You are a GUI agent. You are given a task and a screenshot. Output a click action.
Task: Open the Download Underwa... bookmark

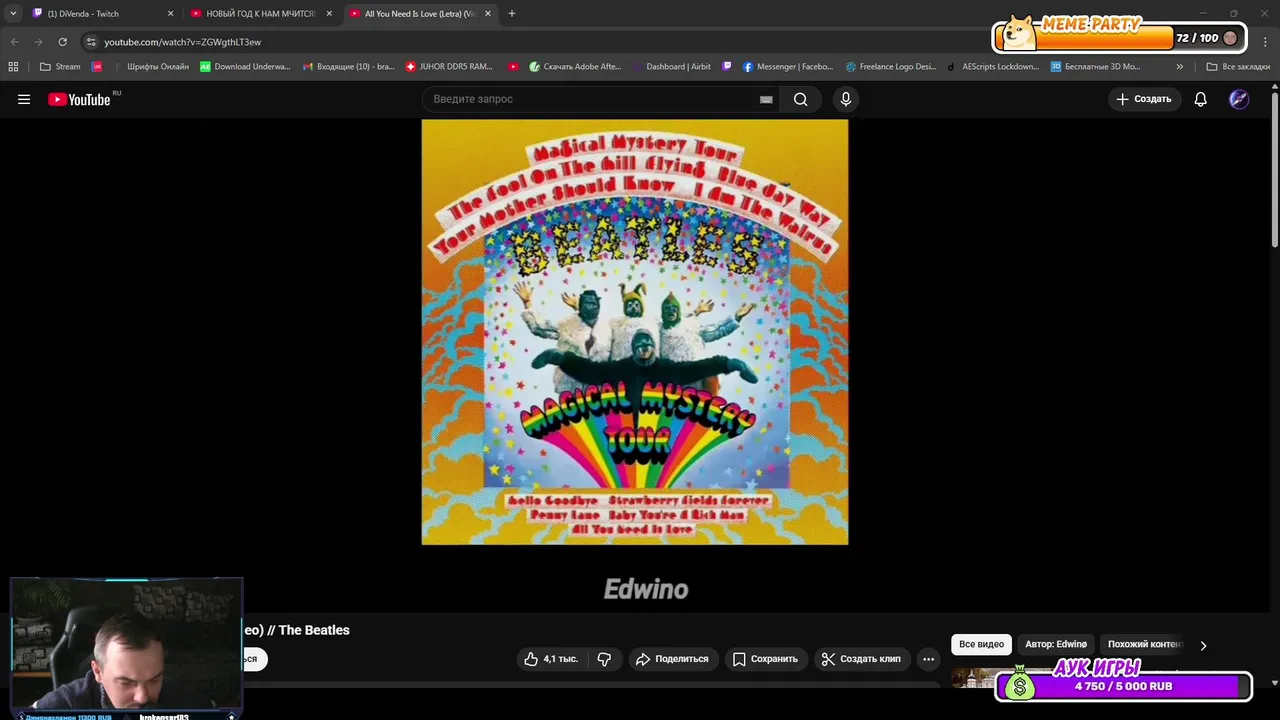[245, 67]
